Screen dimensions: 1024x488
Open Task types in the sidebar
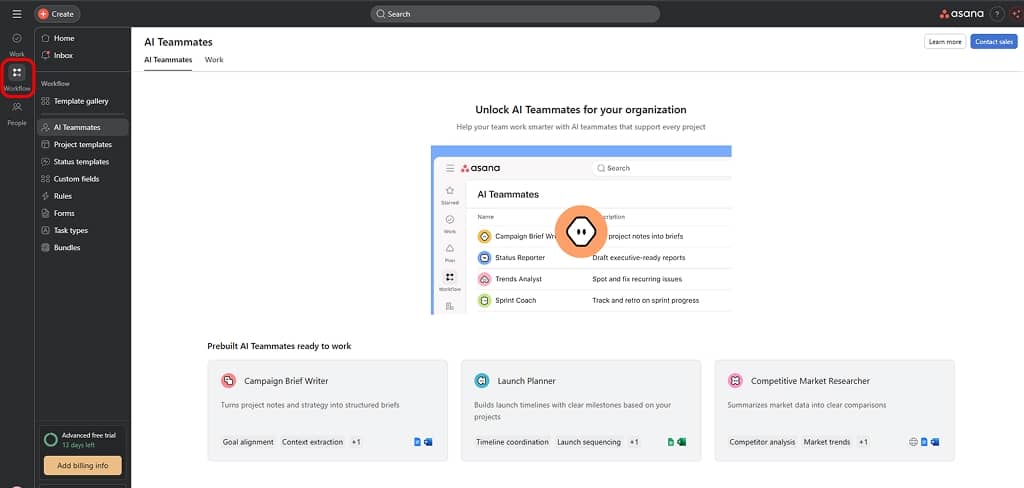tap(83, 231)
